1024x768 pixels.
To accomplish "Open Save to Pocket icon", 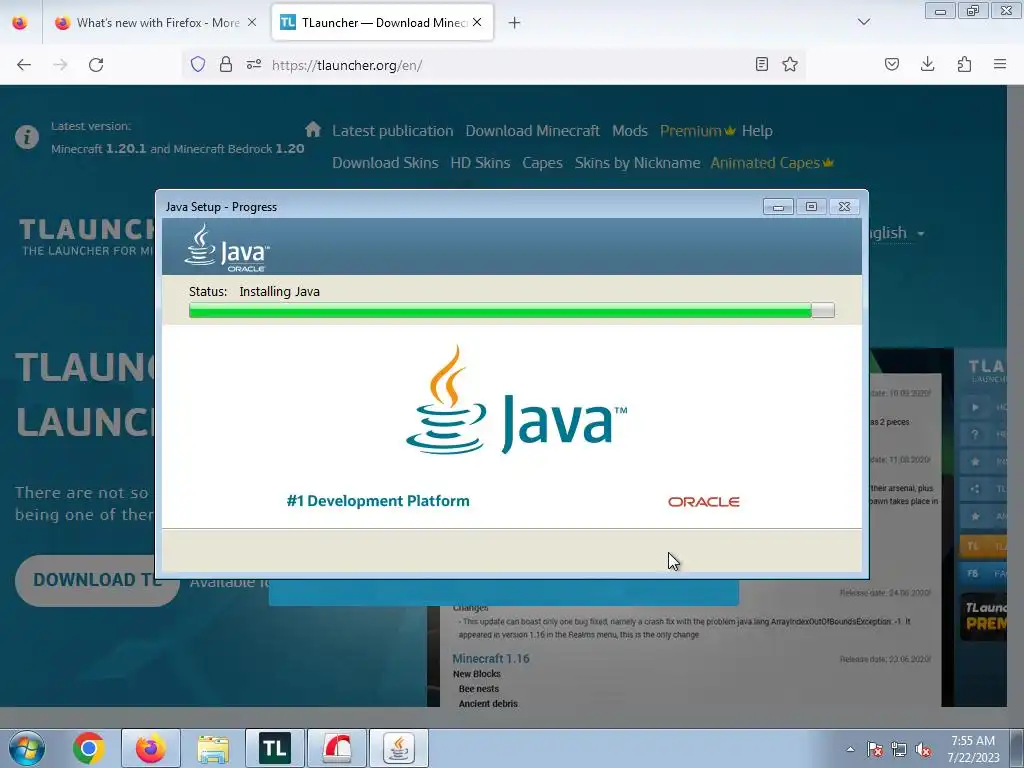I will click(892, 64).
